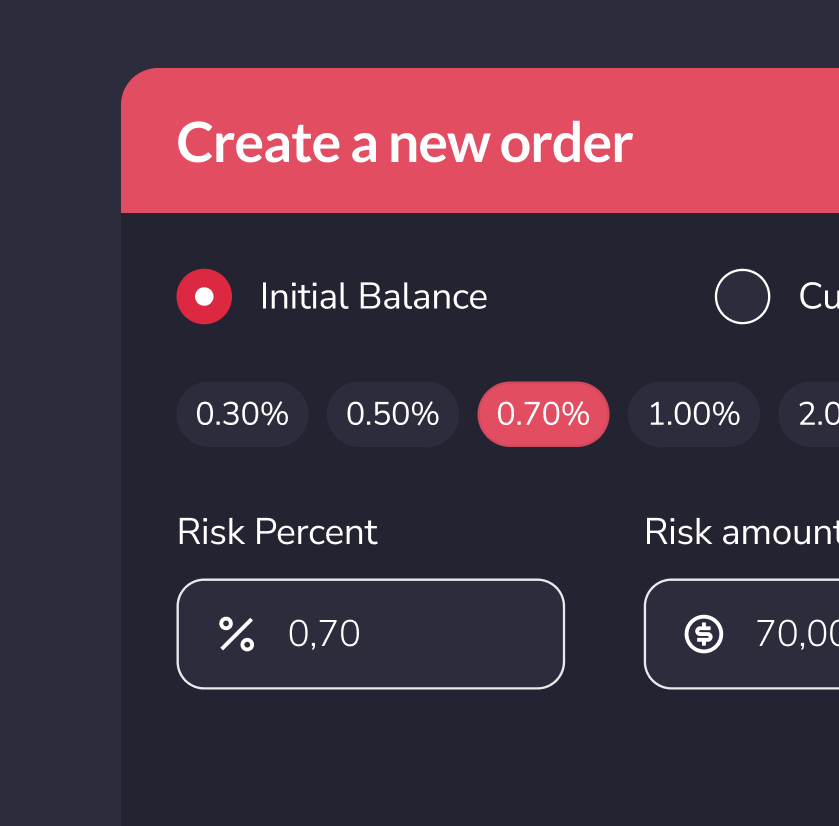Choose the 0.30% risk preset
Image resolution: width=839 pixels, height=826 pixels.
point(242,414)
